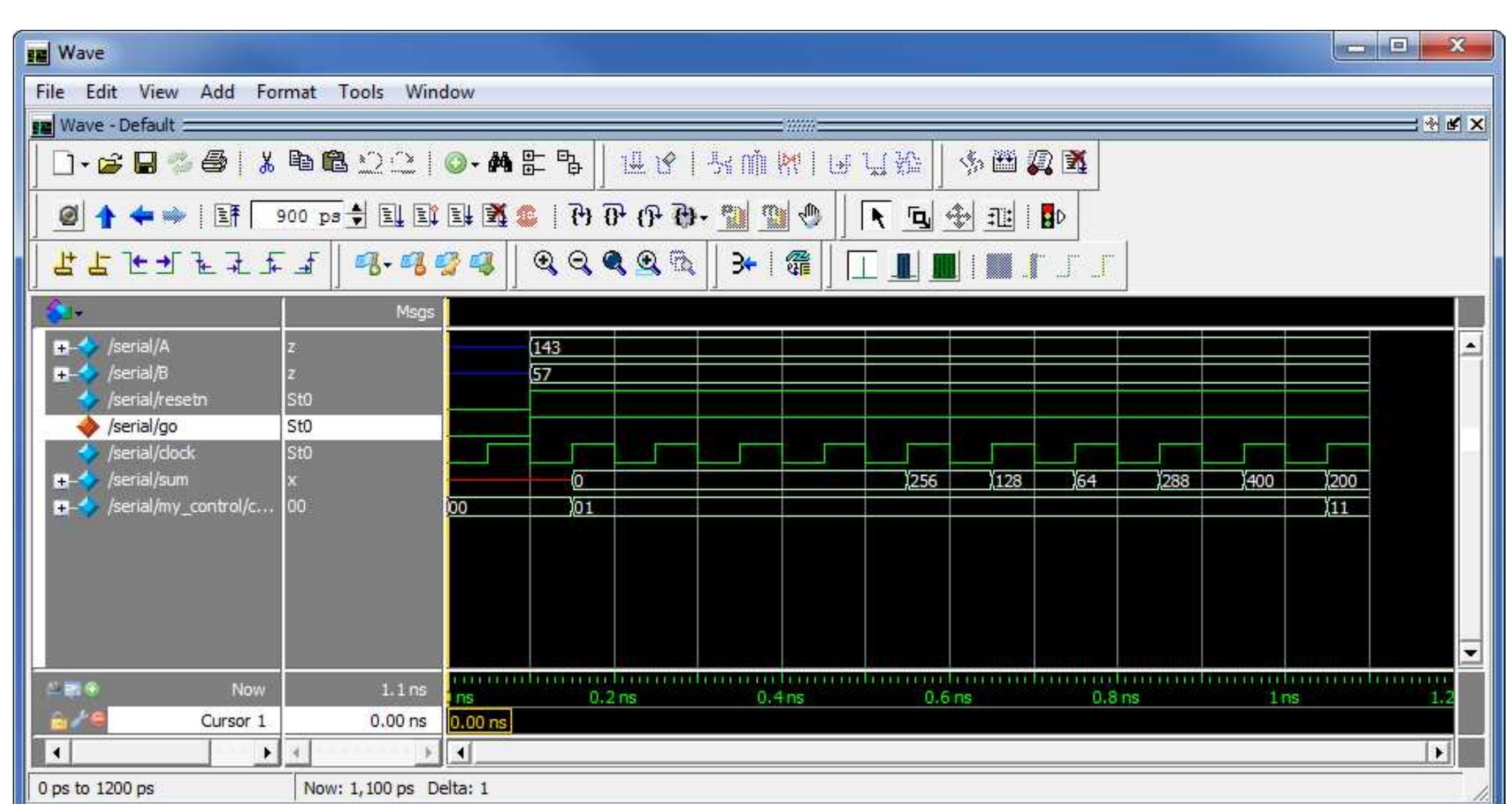Viewport: 1512px width, 804px height.
Task: Expand the /serial/B signal bus
Action: pos(62,374)
